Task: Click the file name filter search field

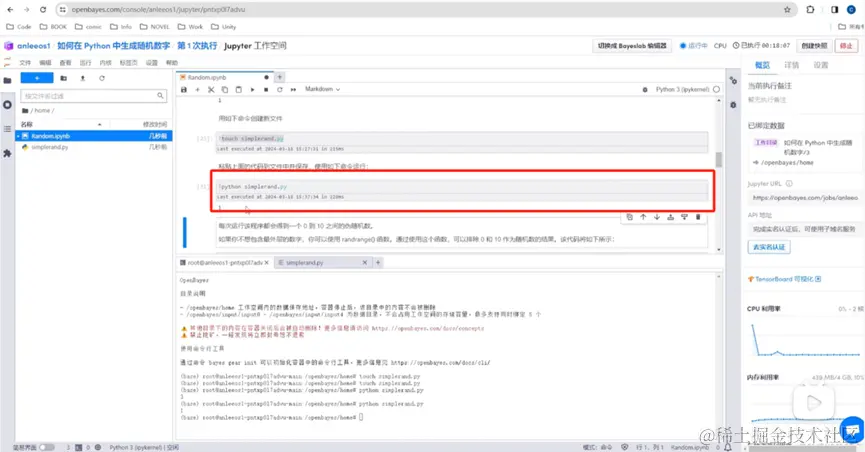Action: [x=93, y=96]
